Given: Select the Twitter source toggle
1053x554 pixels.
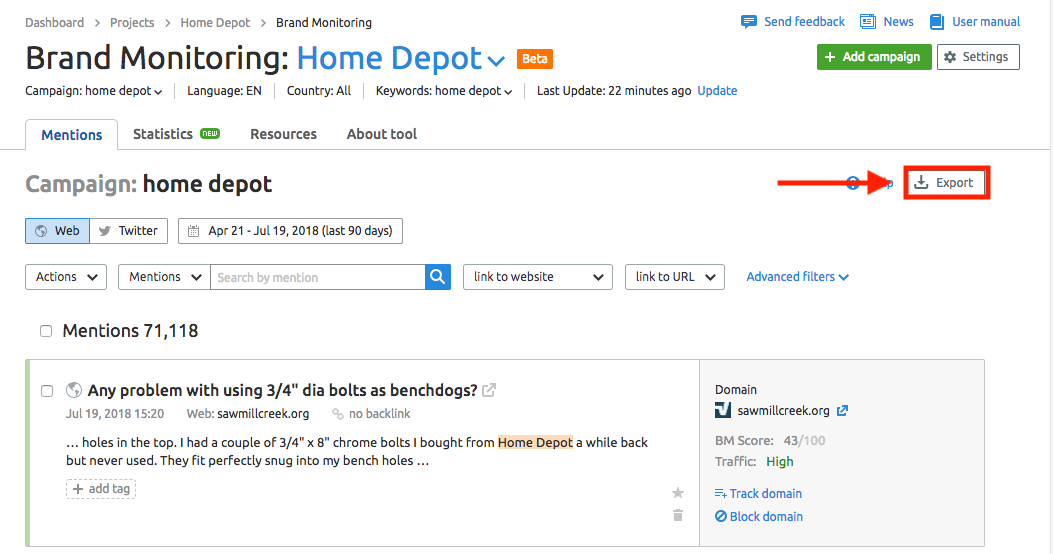Looking at the screenshot, I should tap(128, 231).
